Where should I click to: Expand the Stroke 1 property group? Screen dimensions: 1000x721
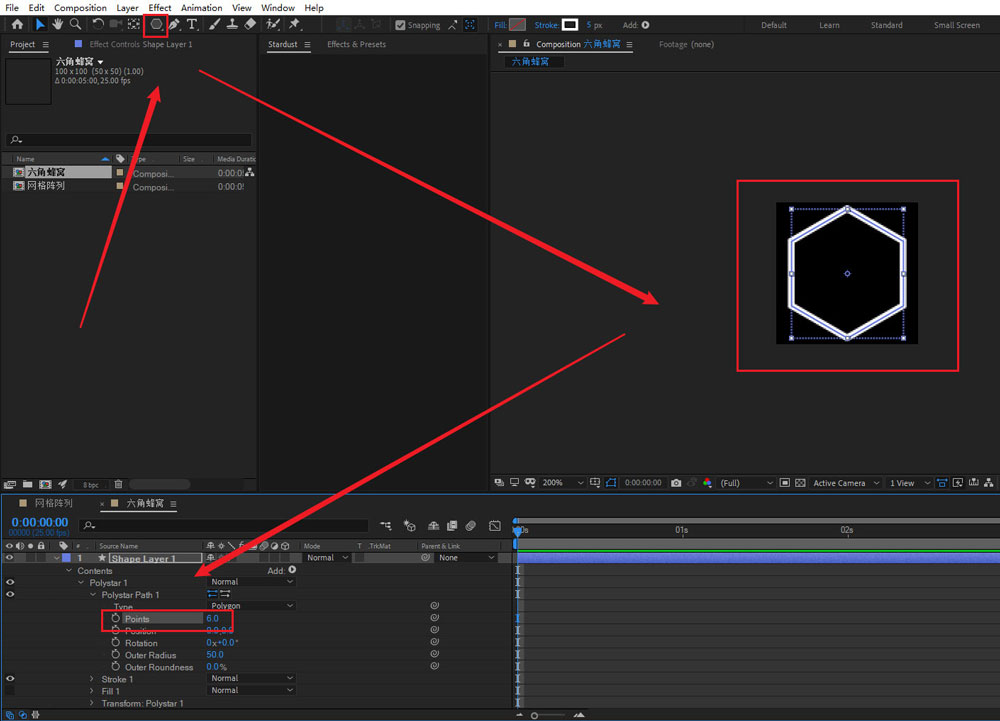pyautogui.click(x=92, y=679)
